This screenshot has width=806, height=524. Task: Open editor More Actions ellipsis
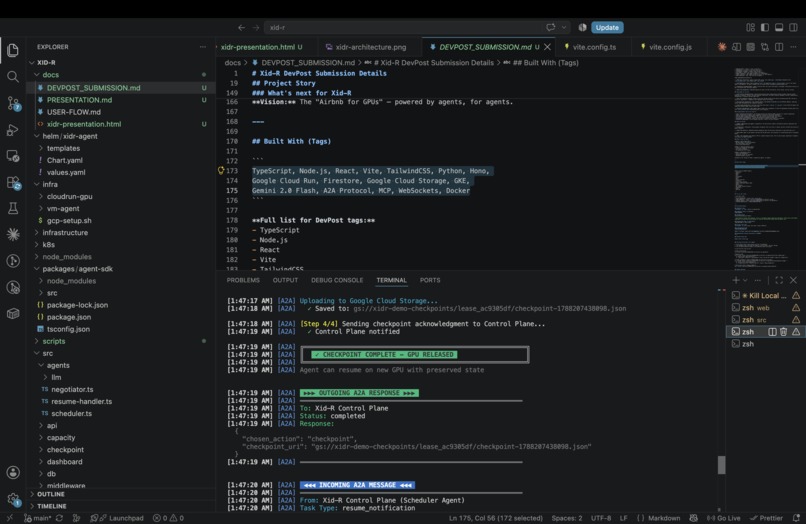[x=794, y=47]
